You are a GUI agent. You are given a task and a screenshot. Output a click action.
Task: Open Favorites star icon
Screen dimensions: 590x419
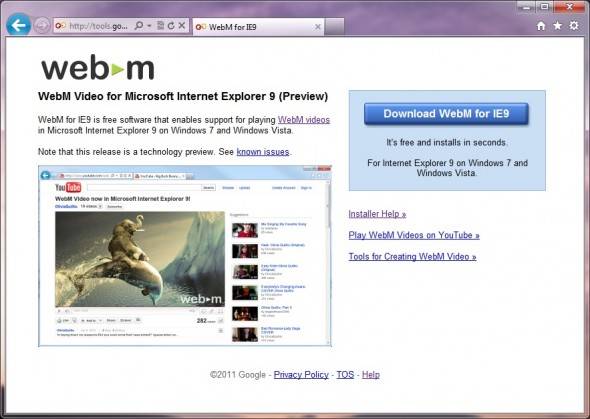557,26
